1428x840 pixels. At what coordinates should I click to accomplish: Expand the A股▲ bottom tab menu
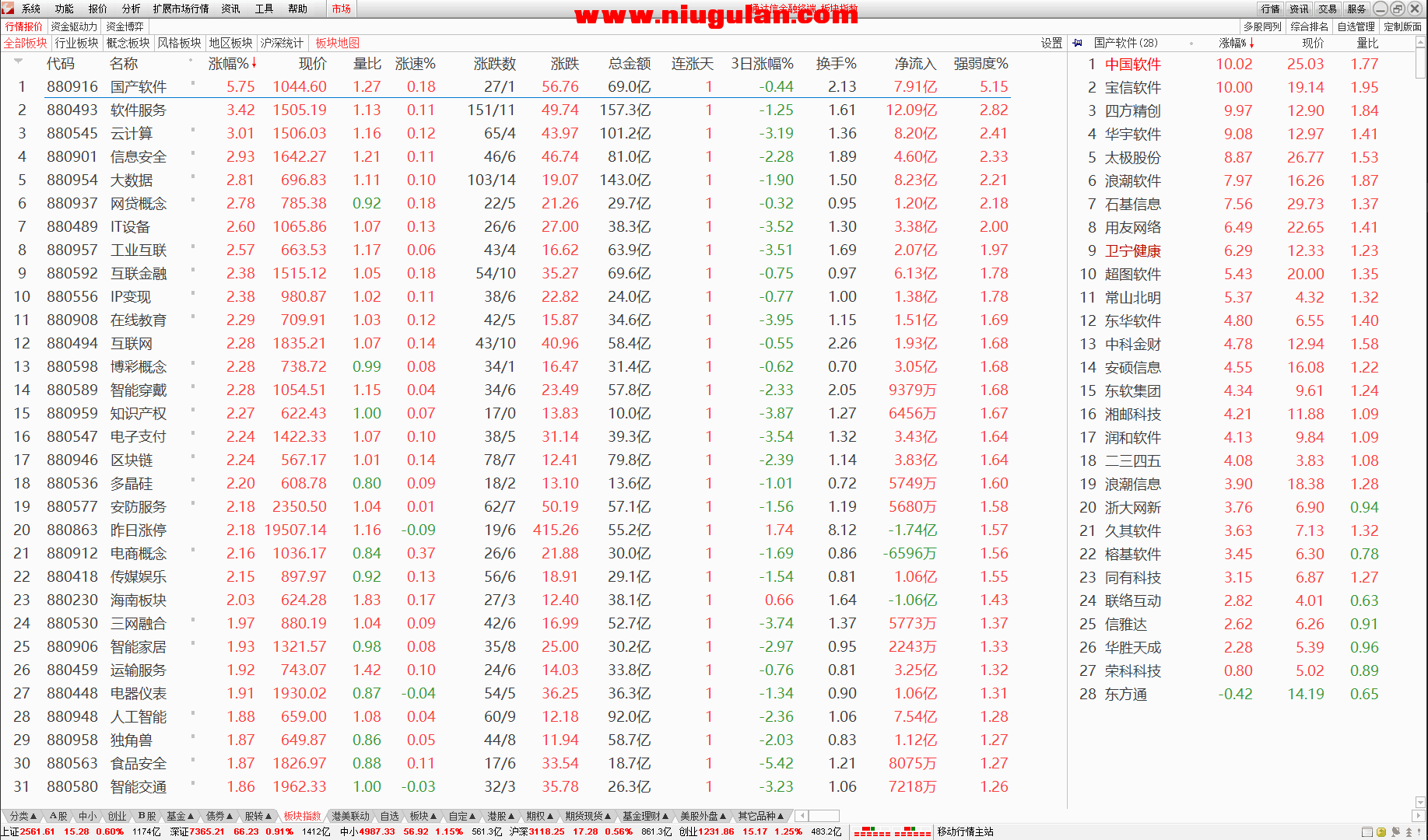(58, 816)
